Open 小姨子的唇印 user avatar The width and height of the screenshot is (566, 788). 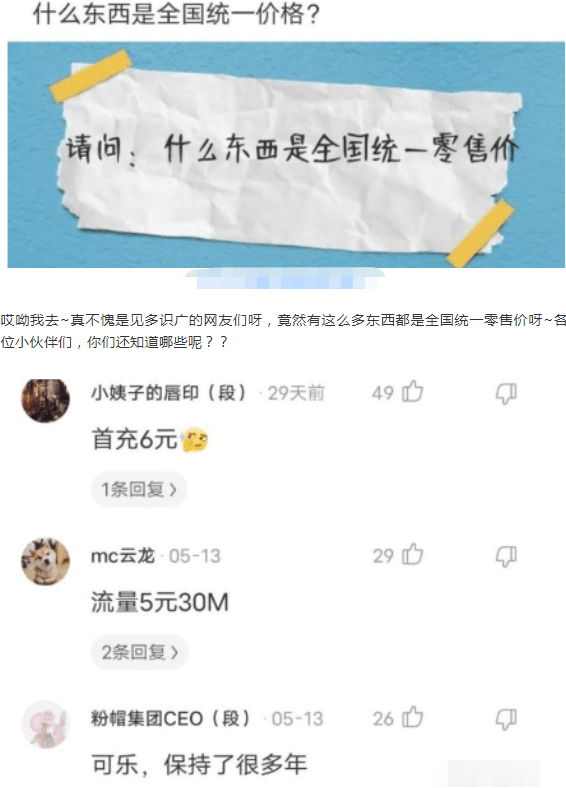click(x=45, y=401)
